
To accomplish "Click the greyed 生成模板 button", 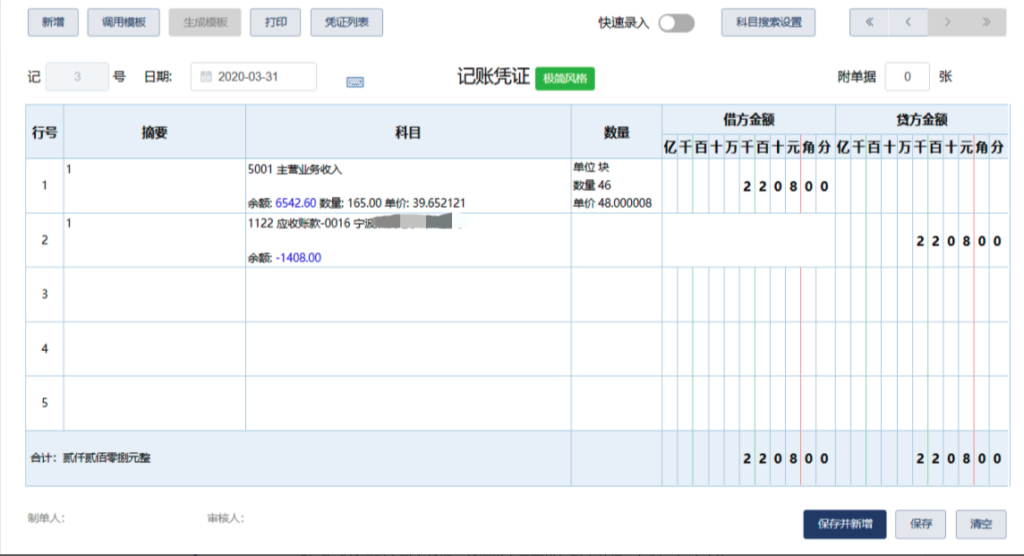I will pyautogui.click(x=204, y=22).
